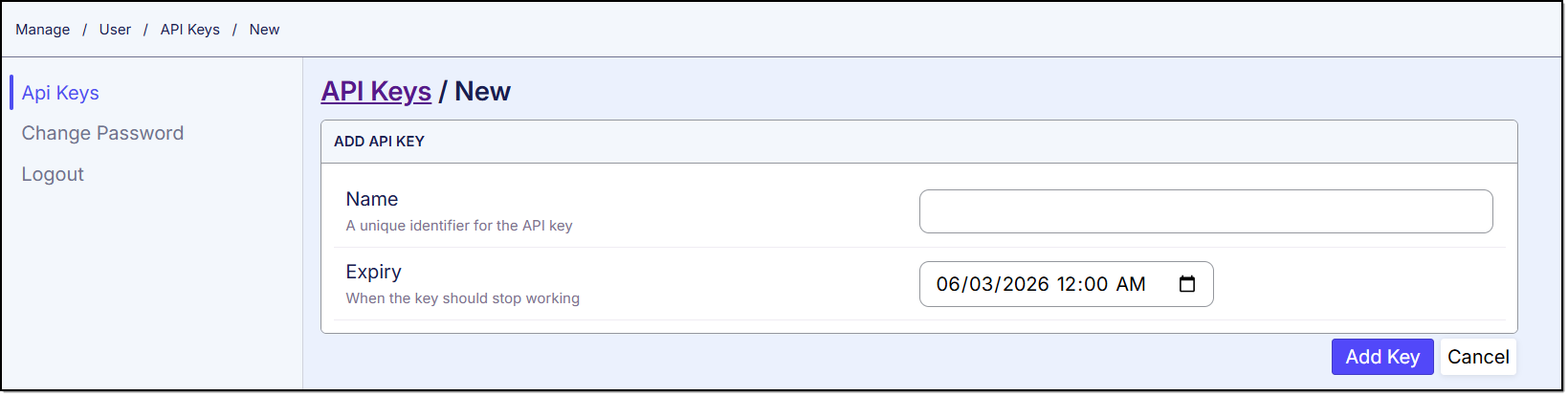Follow the API Keys heading link
This screenshot has width=1568, height=396.
(x=376, y=91)
